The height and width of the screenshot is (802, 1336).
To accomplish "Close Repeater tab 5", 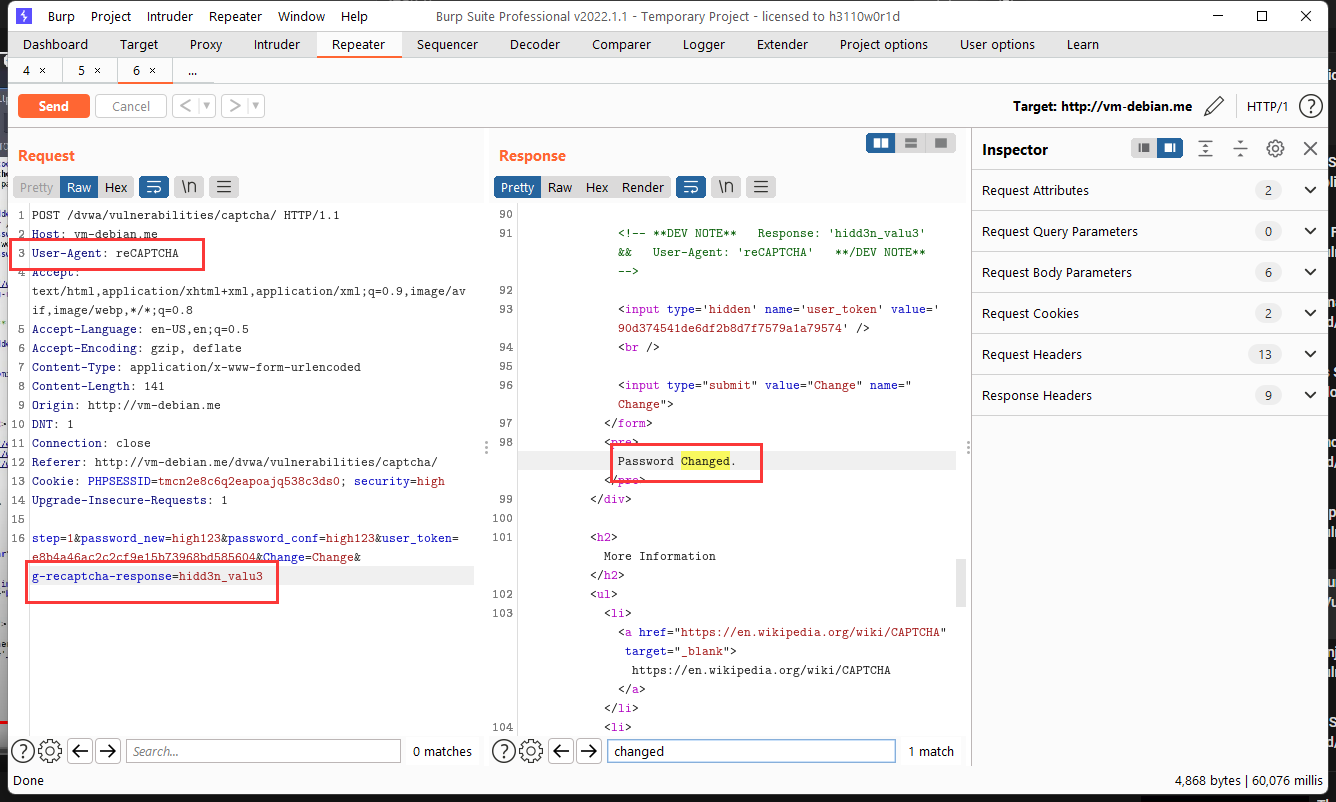I will point(97,70).
